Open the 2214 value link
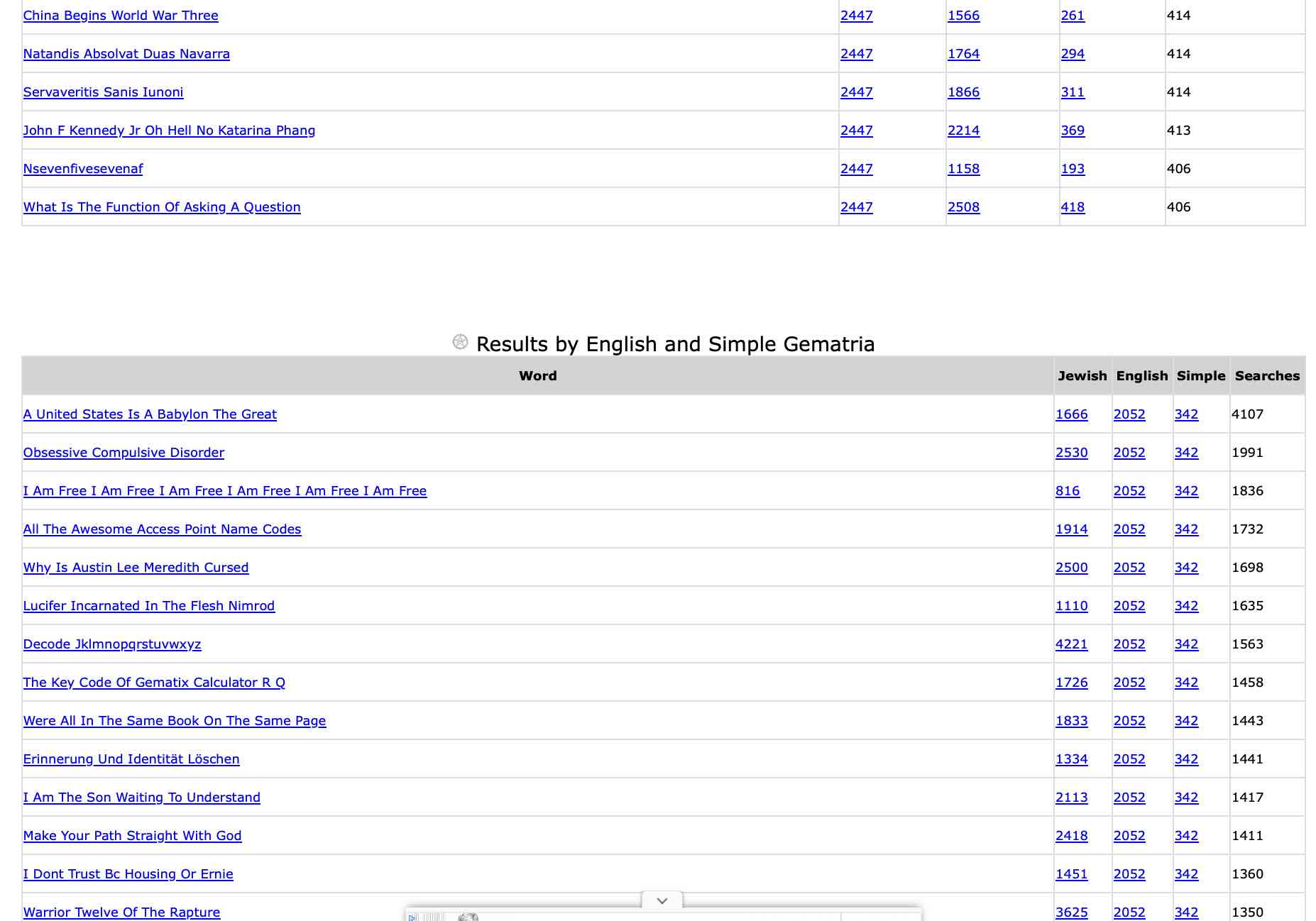The width and height of the screenshot is (1316, 921). coord(963,131)
